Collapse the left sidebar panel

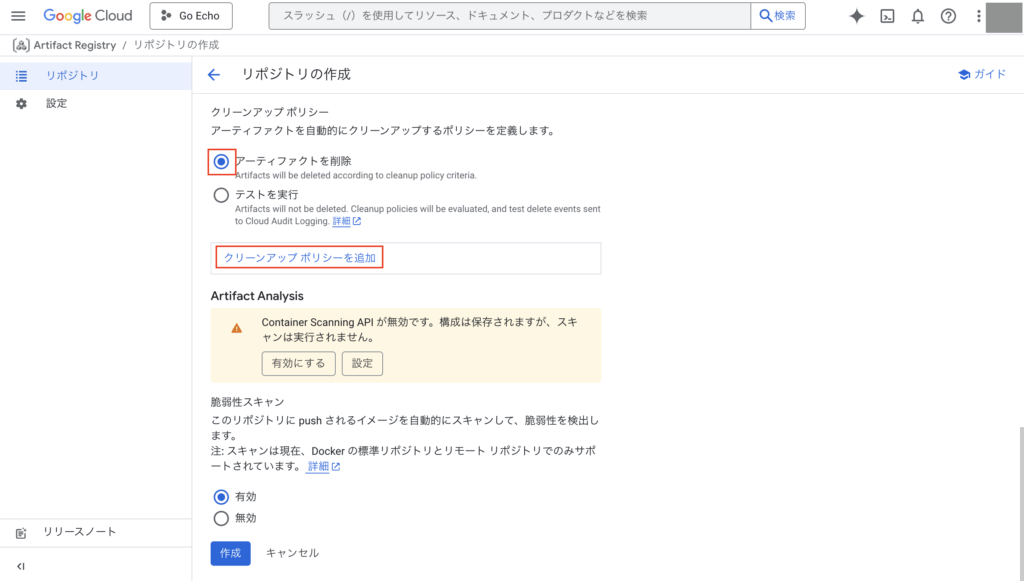point(21,566)
